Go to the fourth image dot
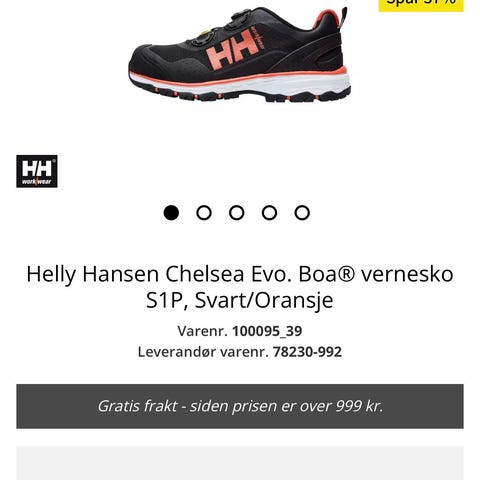This screenshot has width=480, height=480. (269, 213)
